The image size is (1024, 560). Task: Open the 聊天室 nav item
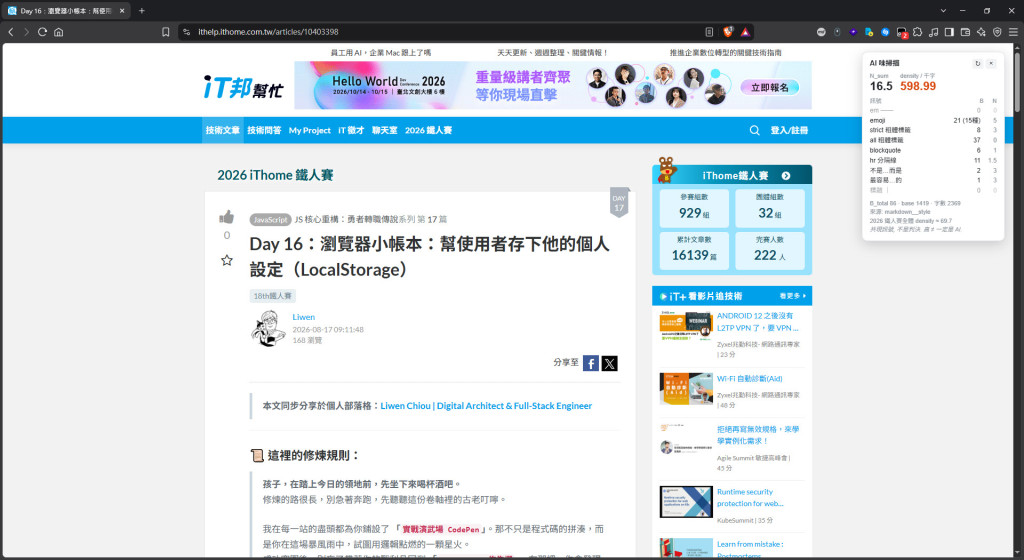coord(385,130)
